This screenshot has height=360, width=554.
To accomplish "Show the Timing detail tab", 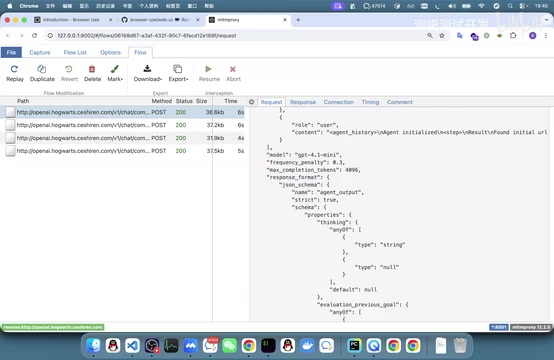I will tap(370, 102).
